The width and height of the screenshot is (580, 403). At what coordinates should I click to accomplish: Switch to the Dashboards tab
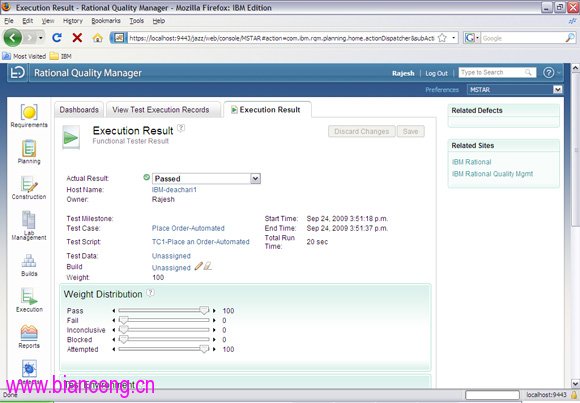79,110
